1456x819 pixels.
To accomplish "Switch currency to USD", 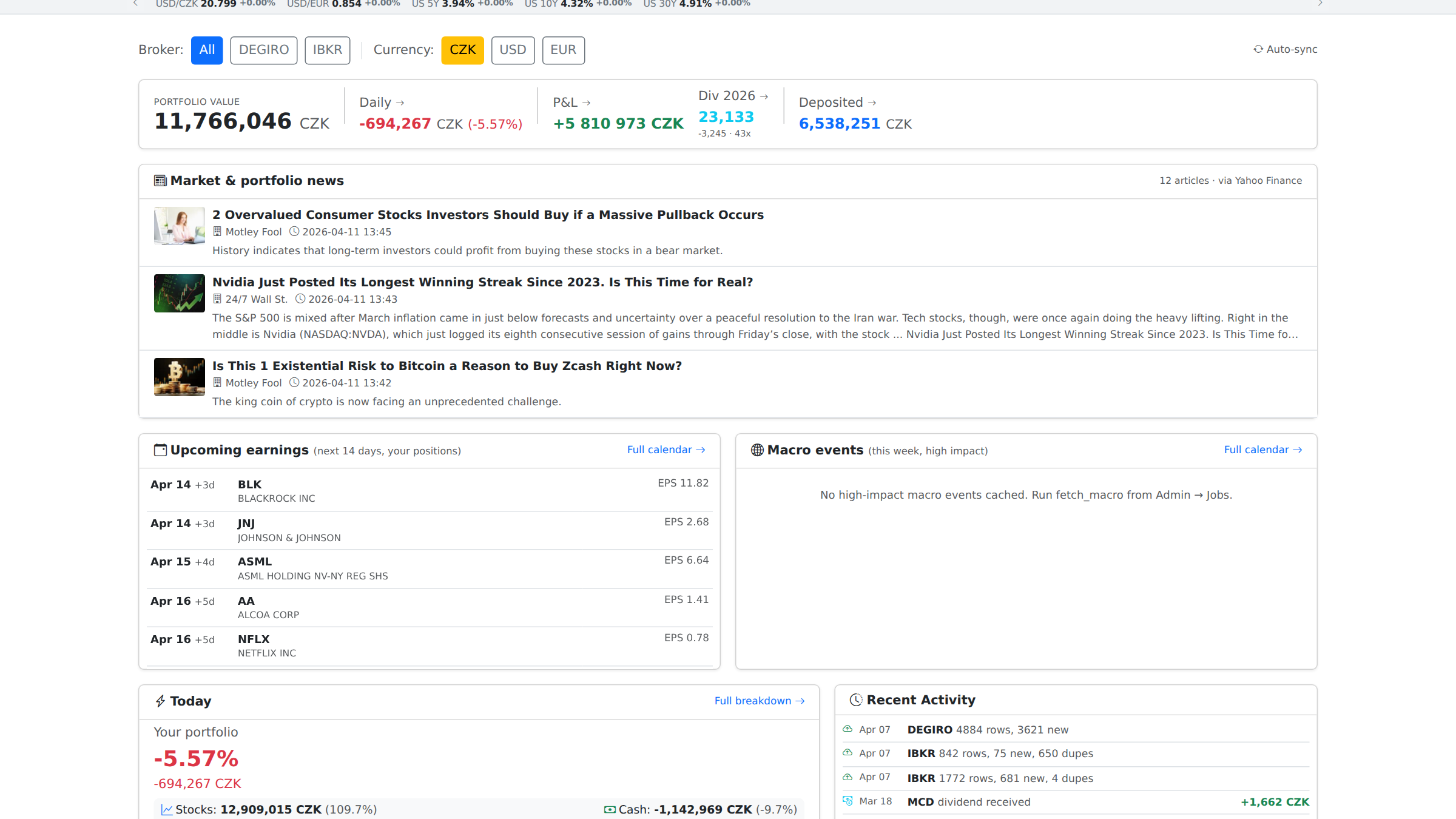I will coord(513,50).
